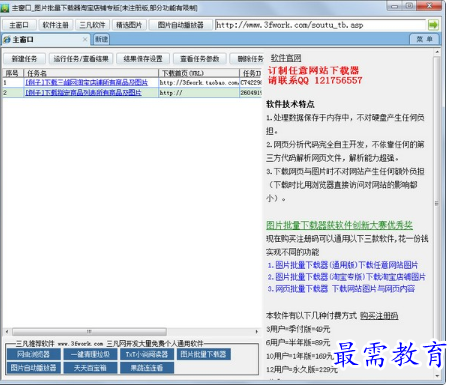Click the app icon in the title bar
The height and width of the screenshot is (386, 455).
tap(5, 8)
